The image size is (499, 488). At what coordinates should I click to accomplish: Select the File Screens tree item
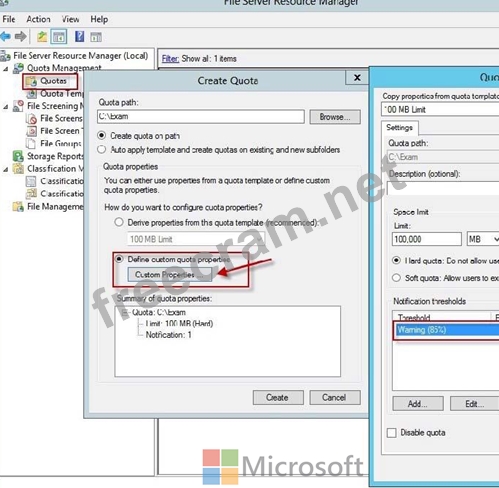61,118
